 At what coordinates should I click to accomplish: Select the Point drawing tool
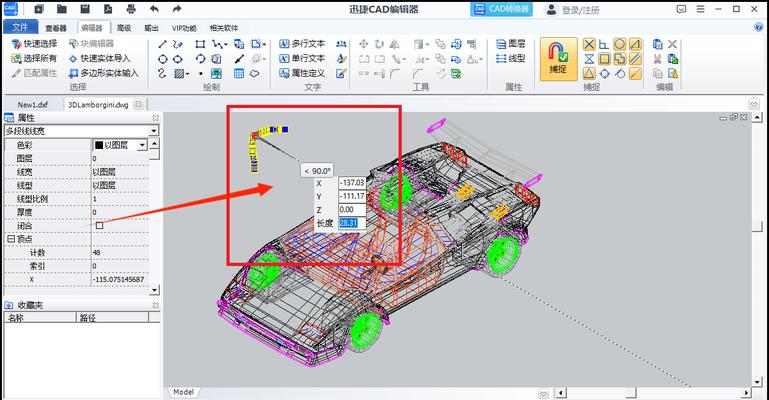tap(201, 74)
